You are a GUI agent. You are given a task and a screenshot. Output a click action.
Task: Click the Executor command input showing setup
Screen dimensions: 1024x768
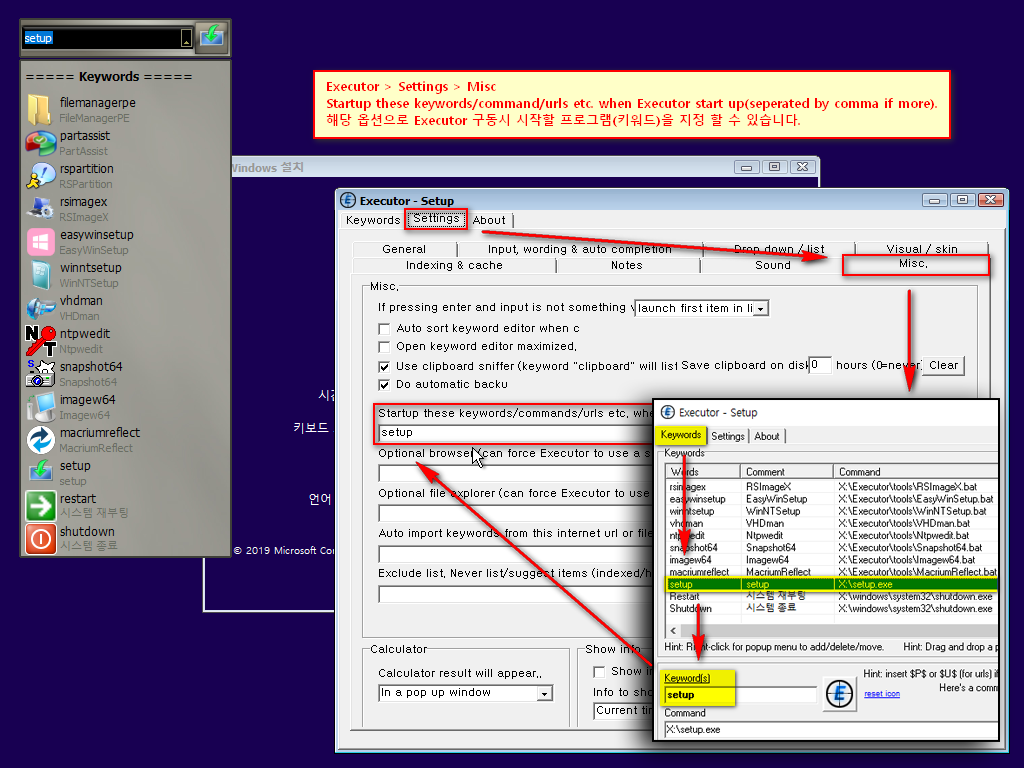[102, 39]
